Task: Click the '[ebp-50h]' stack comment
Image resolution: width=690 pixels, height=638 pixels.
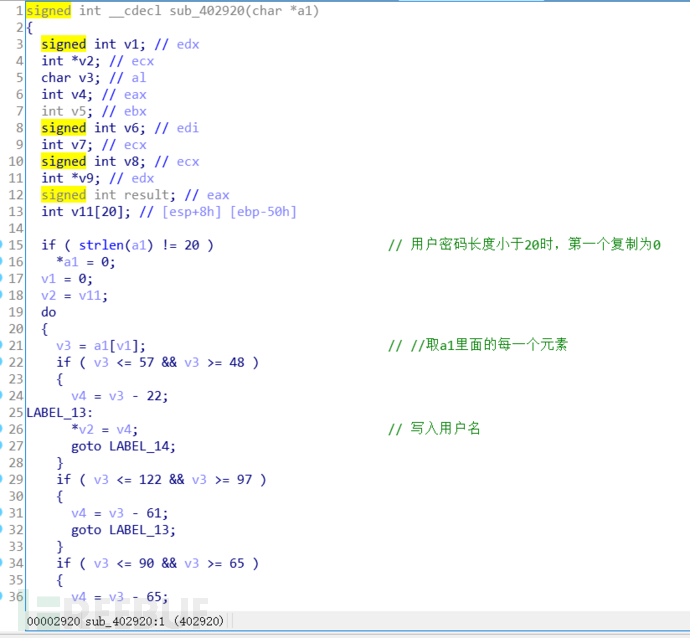Action: 263,212
